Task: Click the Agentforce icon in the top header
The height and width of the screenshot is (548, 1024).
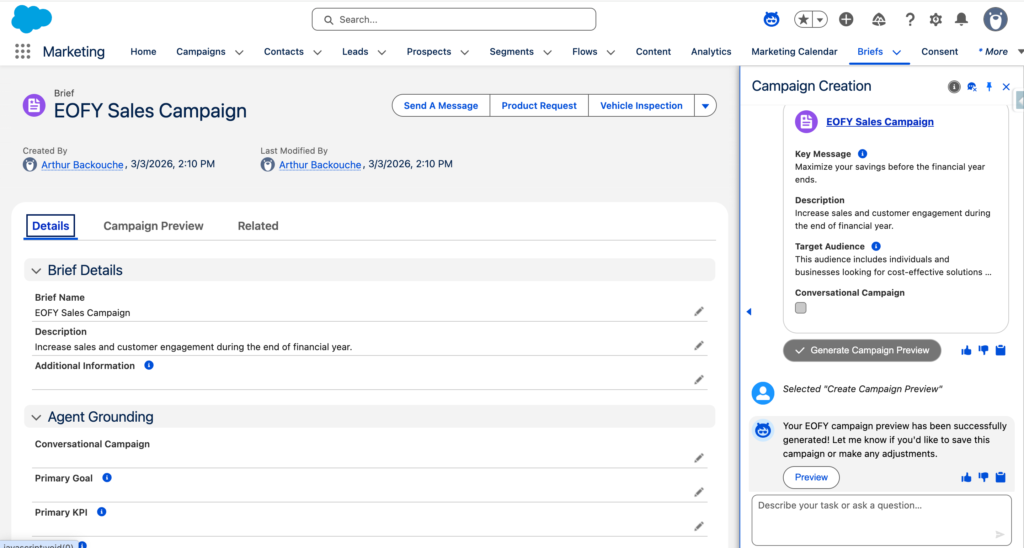Action: [771, 19]
